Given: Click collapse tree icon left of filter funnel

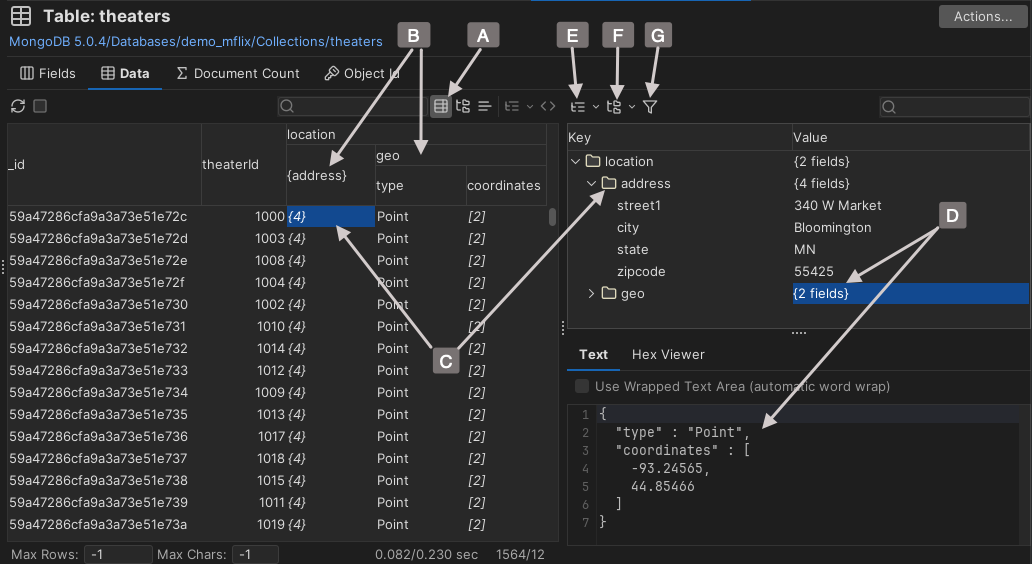Looking at the screenshot, I should click(615, 106).
